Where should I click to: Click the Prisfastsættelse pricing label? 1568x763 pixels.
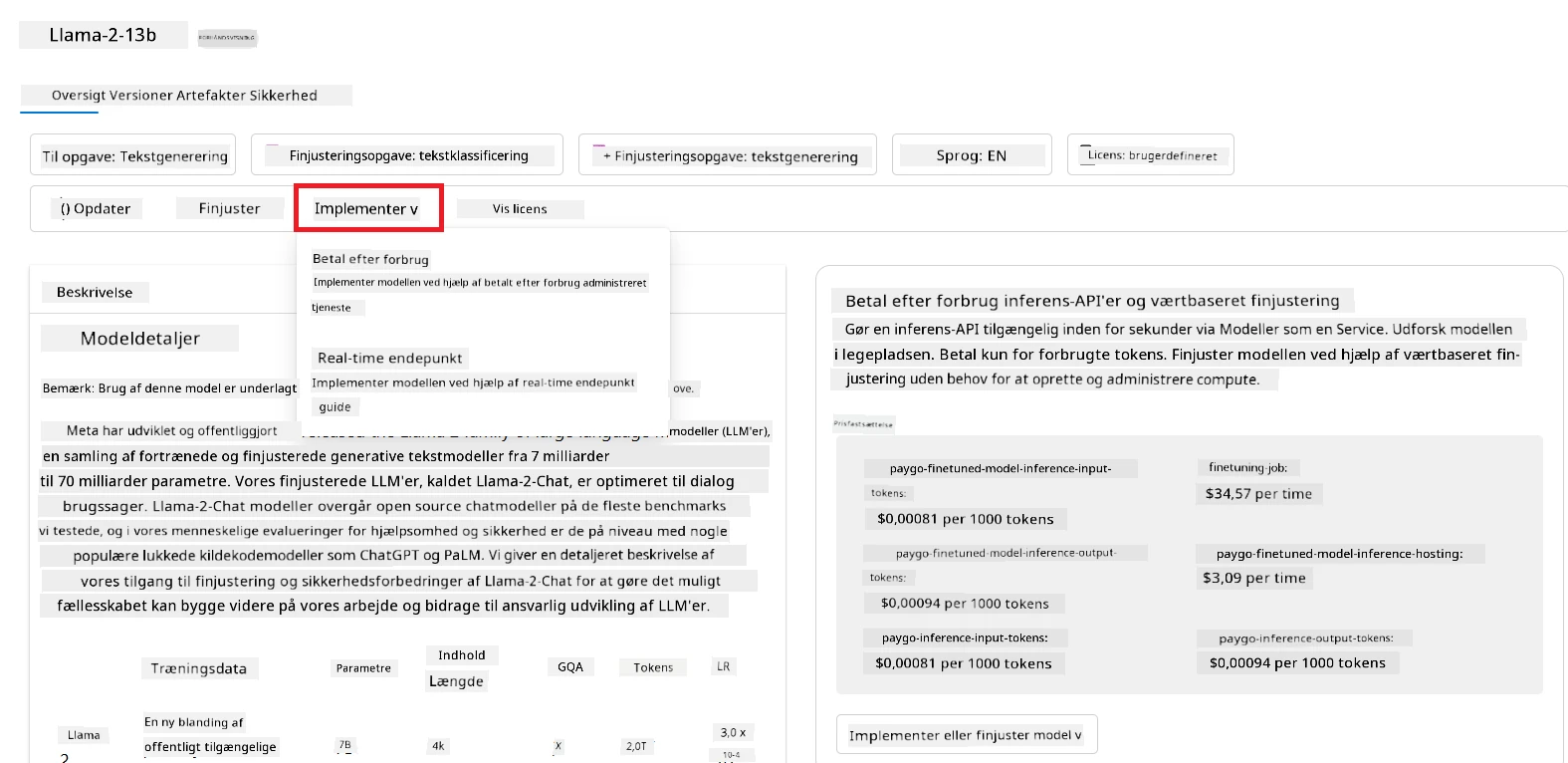pyautogui.click(x=863, y=424)
